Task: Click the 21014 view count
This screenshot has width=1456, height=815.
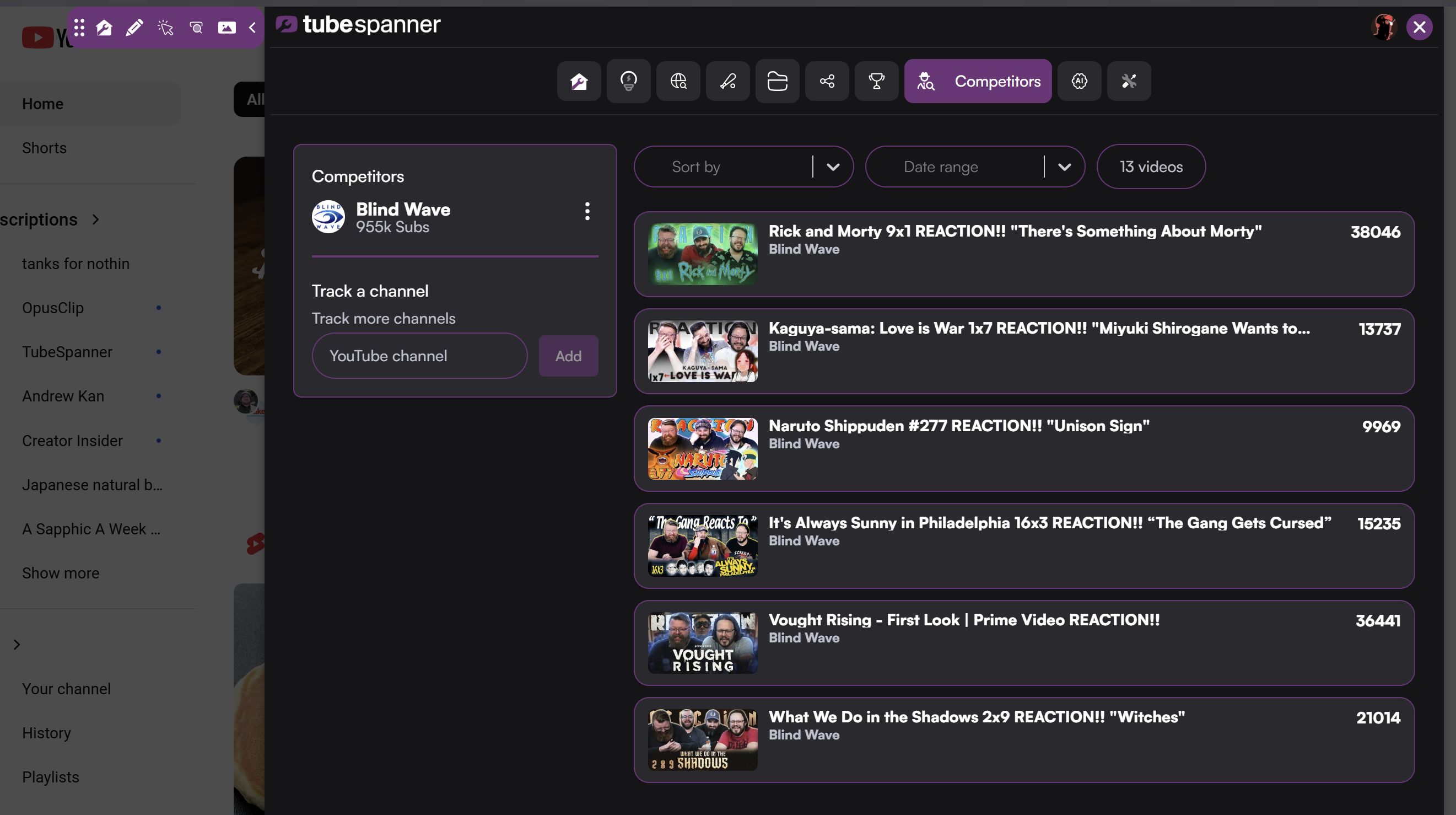Action: pos(1378,719)
